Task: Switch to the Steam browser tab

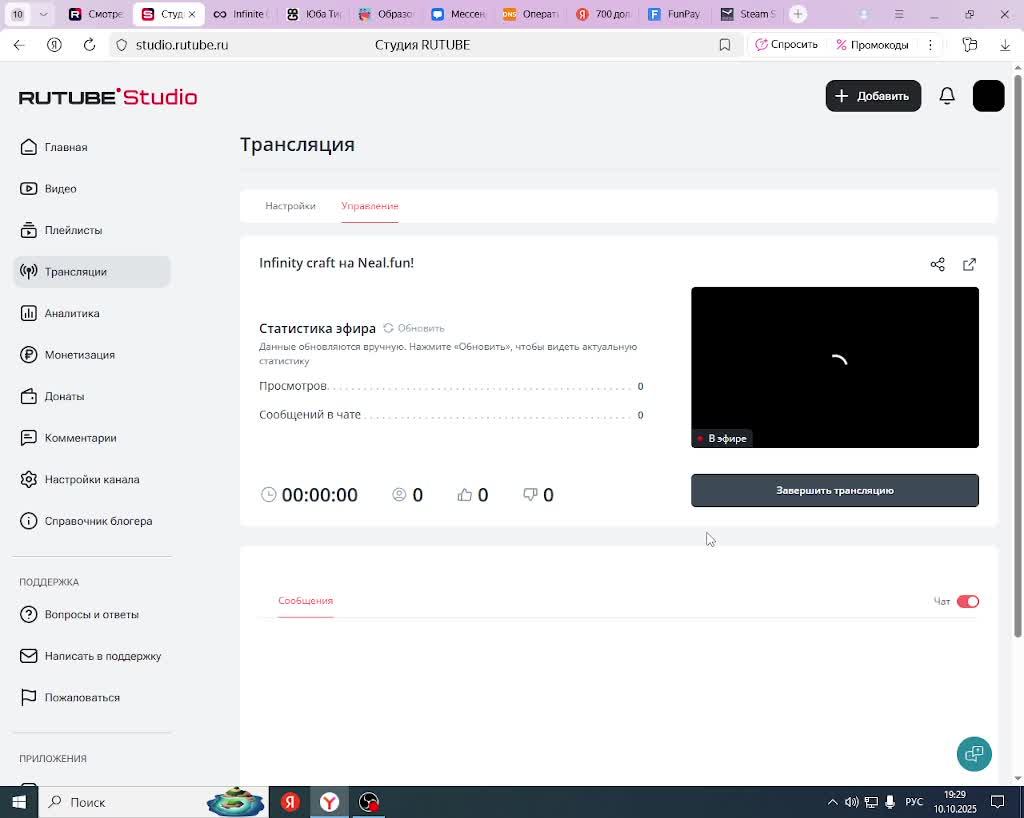Action: [748, 14]
